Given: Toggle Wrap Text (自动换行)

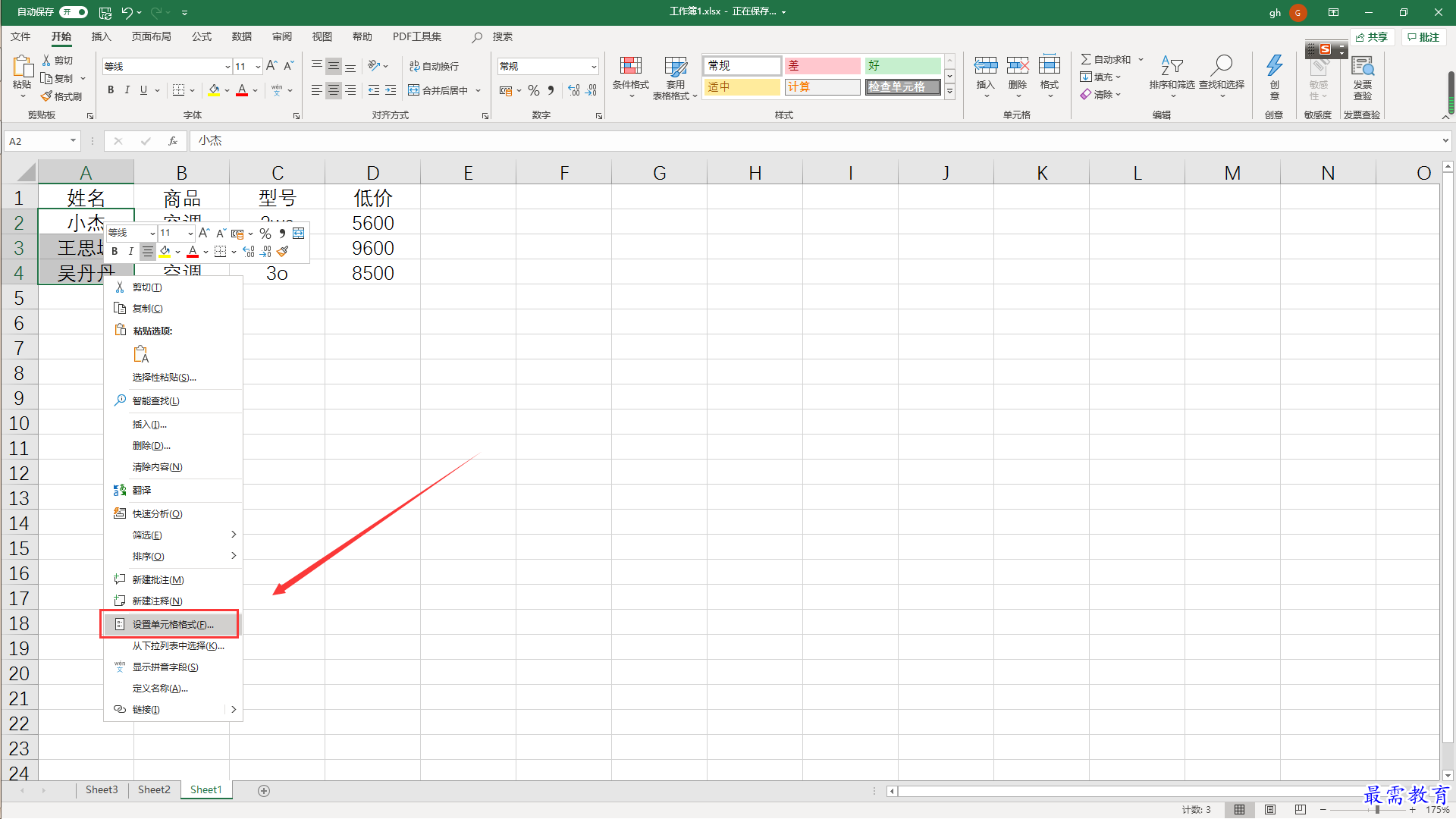Looking at the screenshot, I should (434, 67).
